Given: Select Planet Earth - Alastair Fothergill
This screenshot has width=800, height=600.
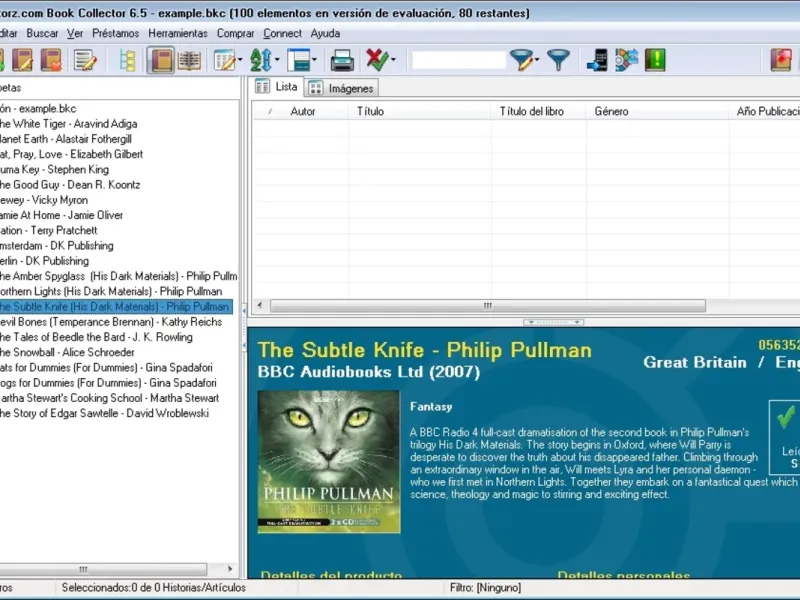Looking at the screenshot, I should 65,139.
